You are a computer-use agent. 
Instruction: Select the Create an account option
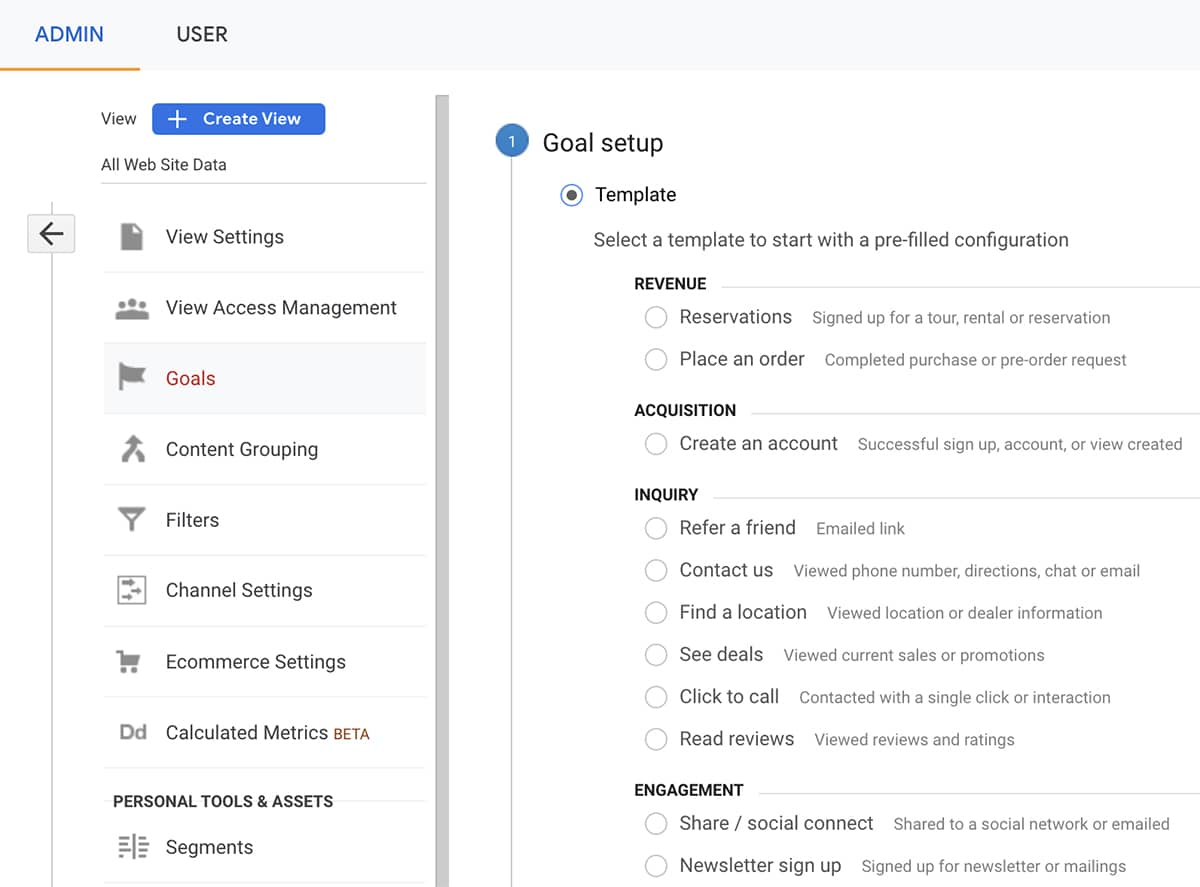pyautogui.click(x=656, y=444)
